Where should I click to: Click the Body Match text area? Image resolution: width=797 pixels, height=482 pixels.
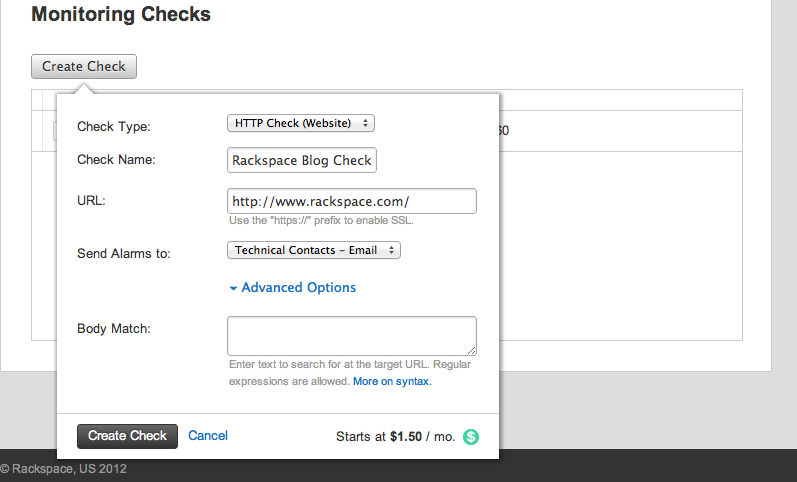click(352, 336)
